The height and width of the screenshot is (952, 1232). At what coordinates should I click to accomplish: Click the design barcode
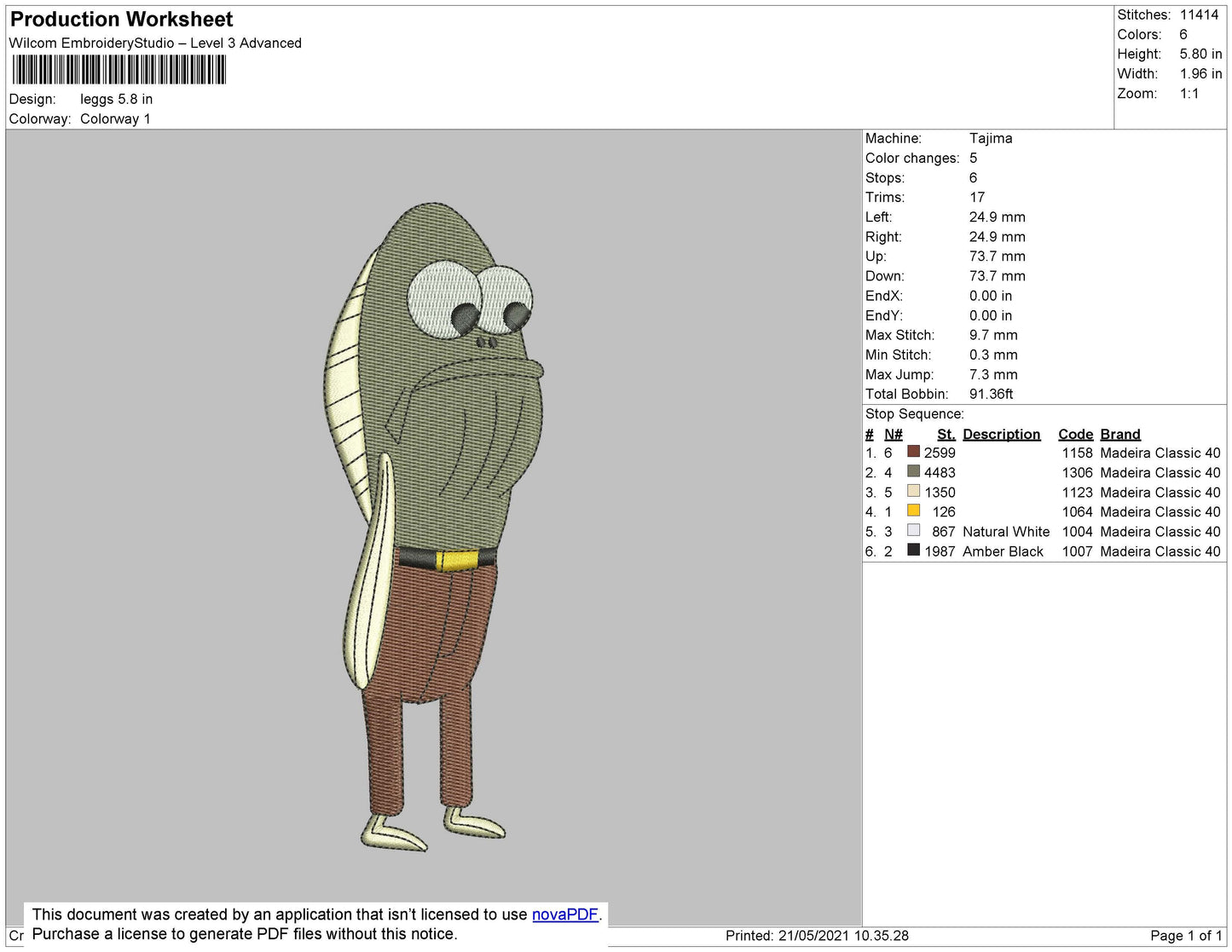pyautogui.click(x=119, y=69)
